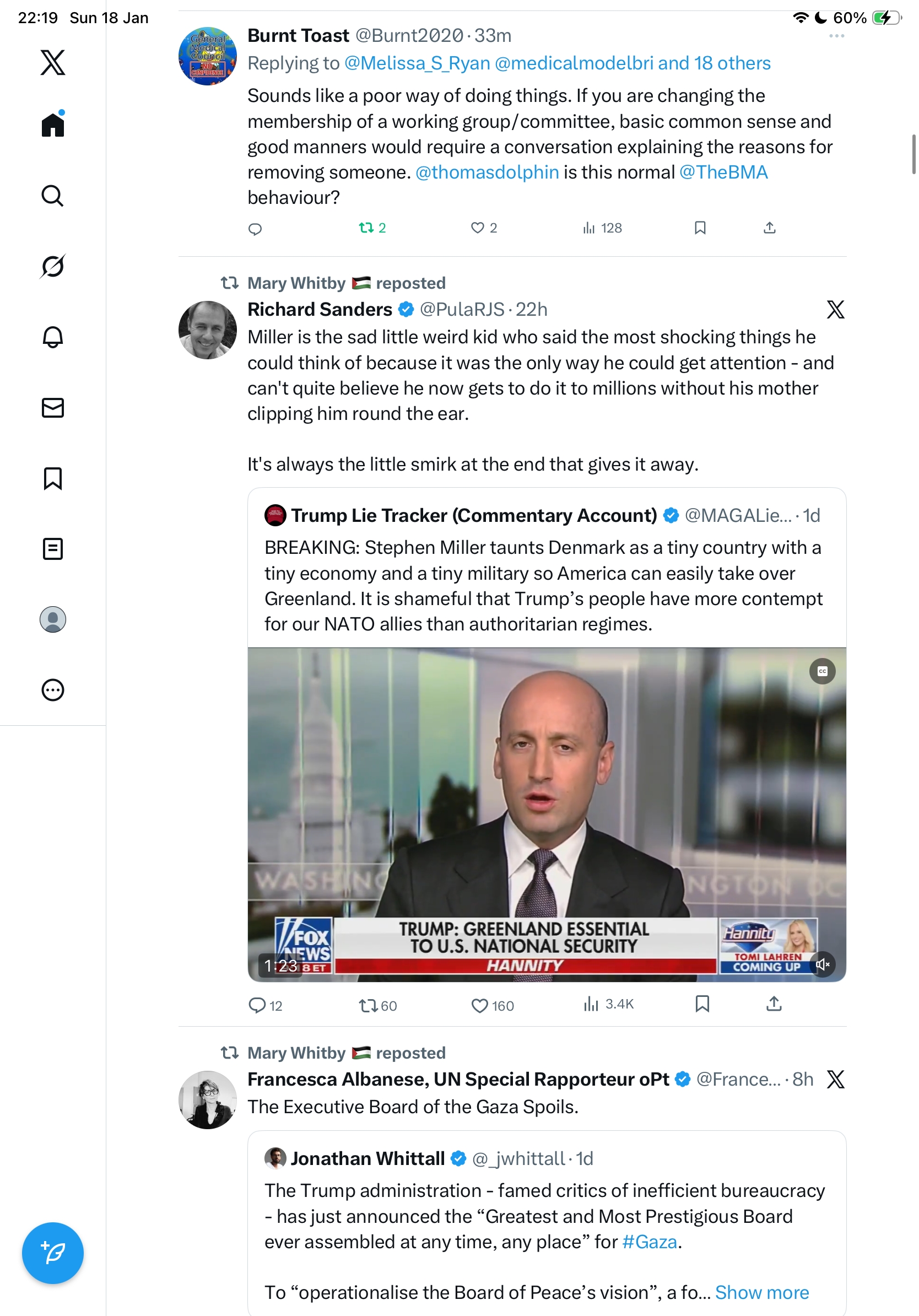Toggle closed captions on the video
This screenshot has width=919, height=1316.
822,671
